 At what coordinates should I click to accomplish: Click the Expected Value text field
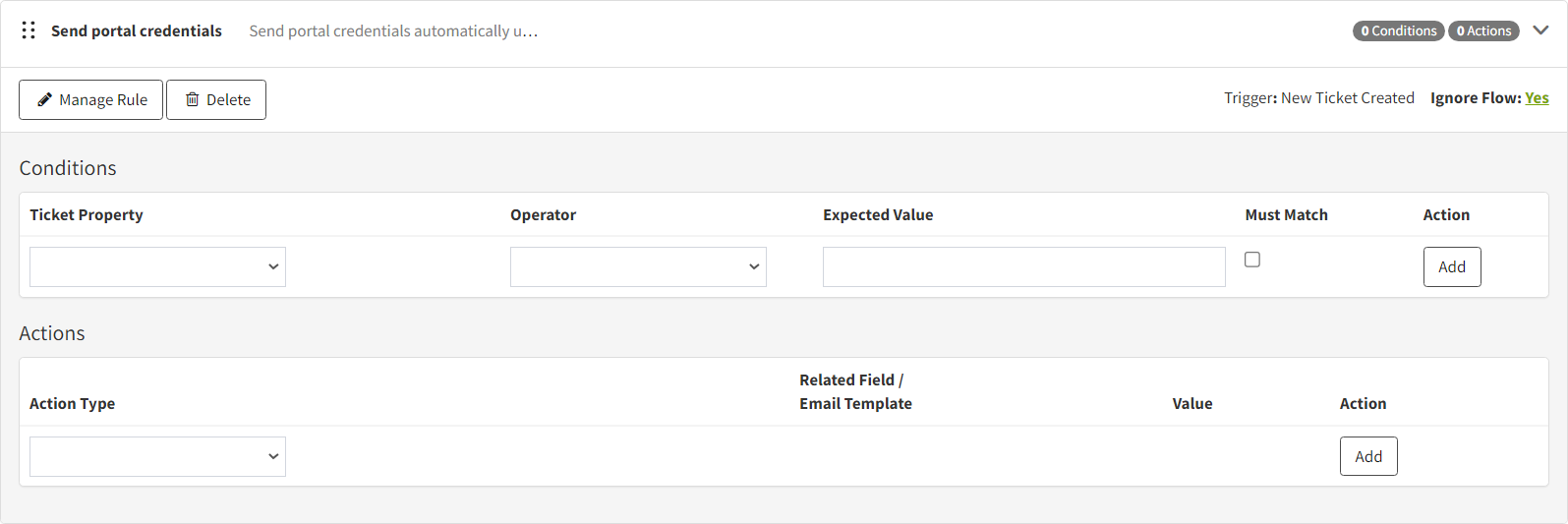pos(1023,266)
